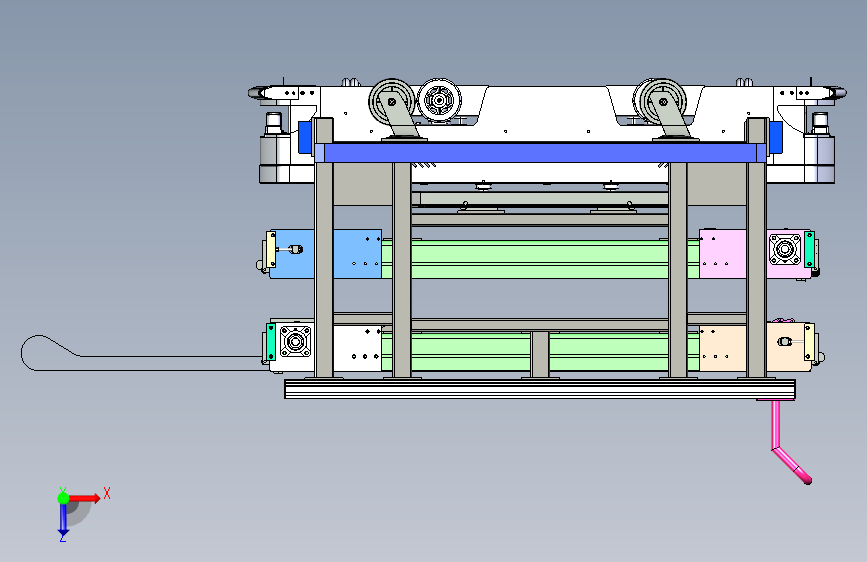Click the blue Z axis arrow of the triad

click(63, 519)
